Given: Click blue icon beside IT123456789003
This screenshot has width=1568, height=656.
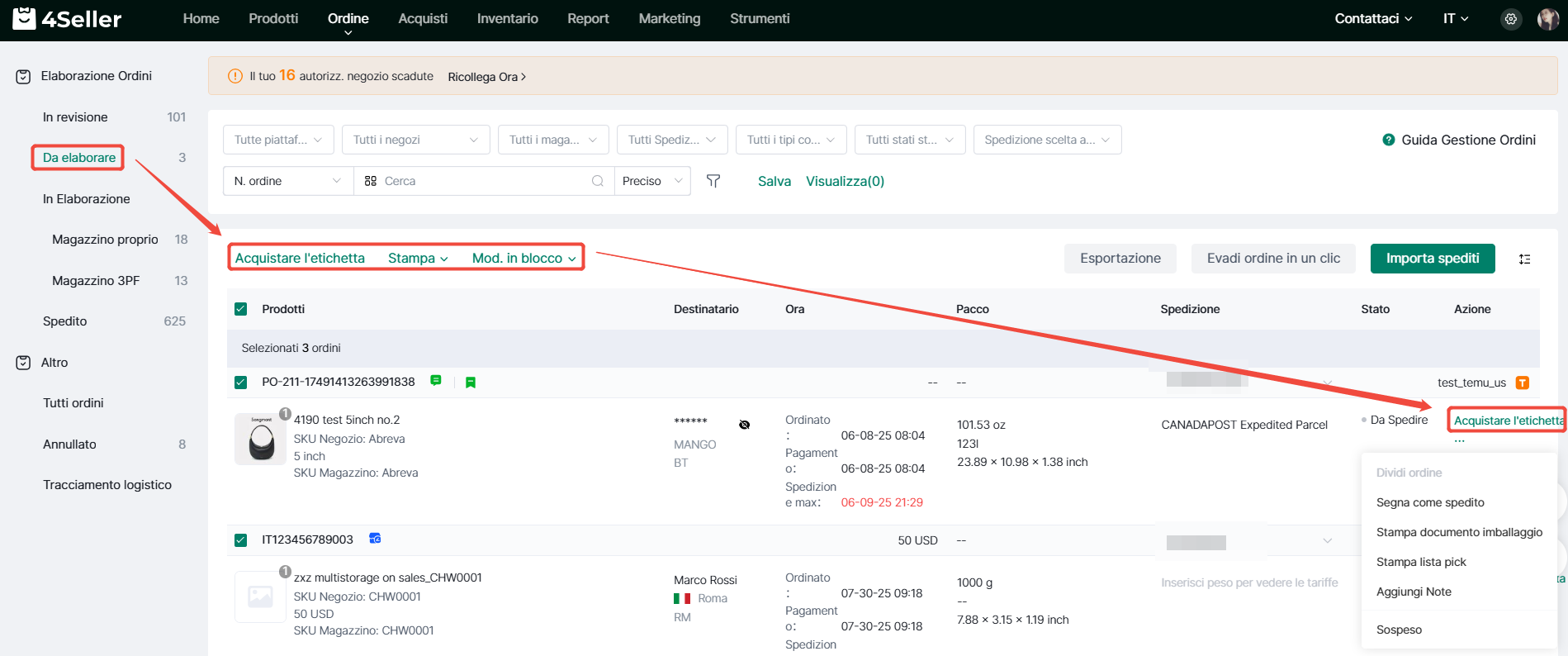Looking at the screenshot, I should point(375,539).
